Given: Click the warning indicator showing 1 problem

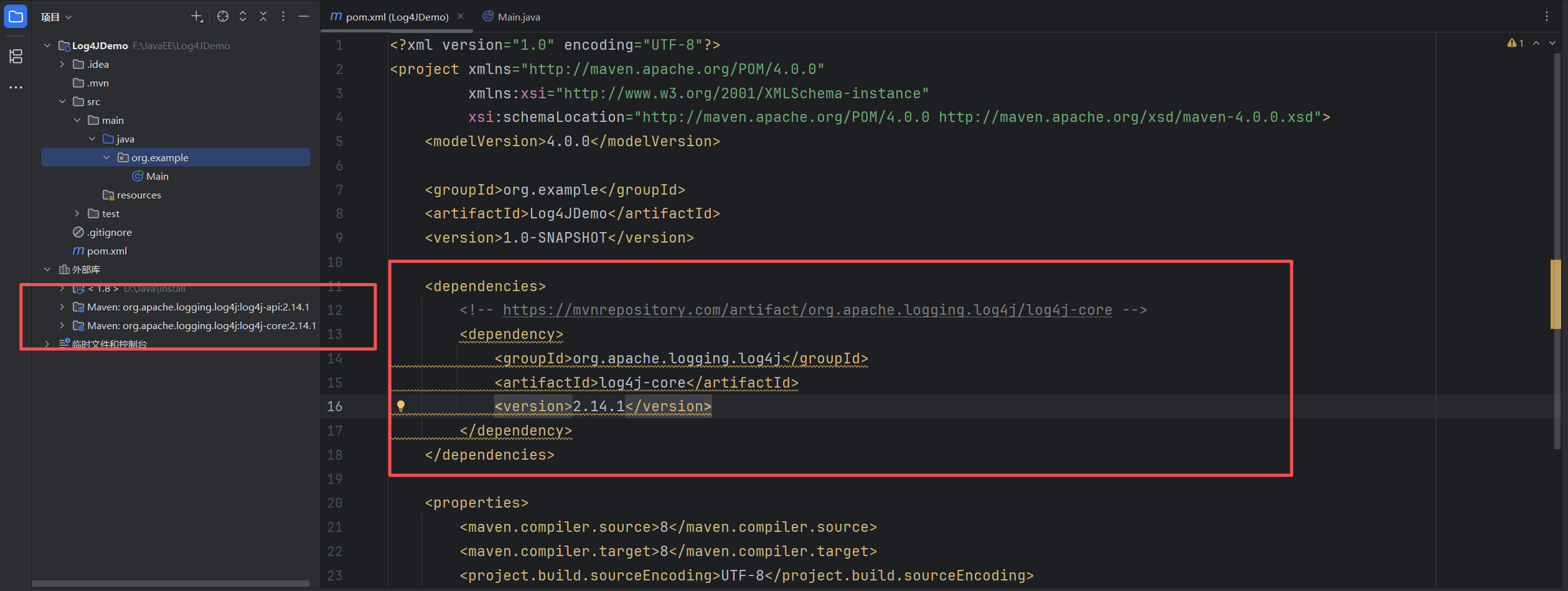Looking at the screenshot, I should [1515, 43].
